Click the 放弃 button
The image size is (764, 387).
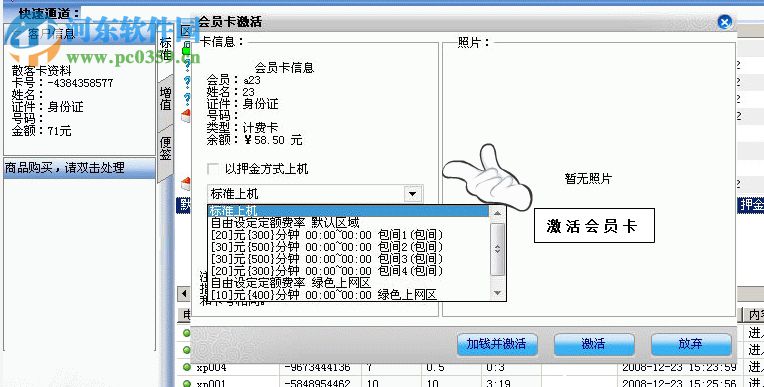coord(691,344)
